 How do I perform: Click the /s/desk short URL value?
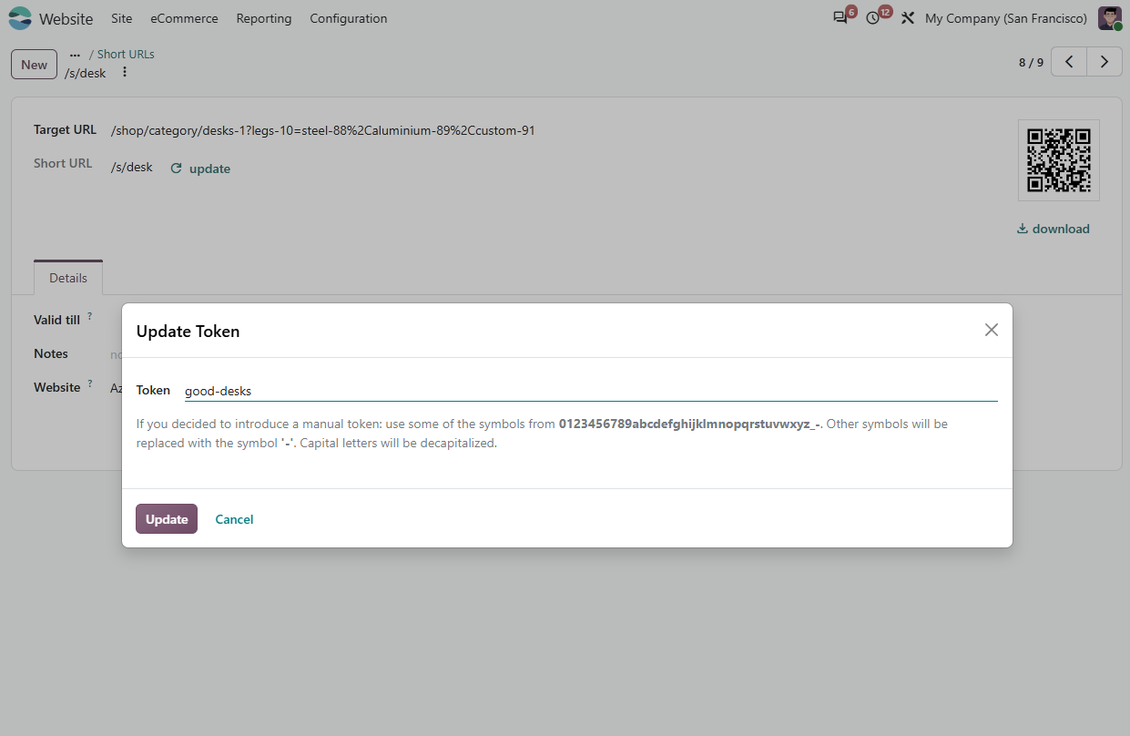coord(132,167)
